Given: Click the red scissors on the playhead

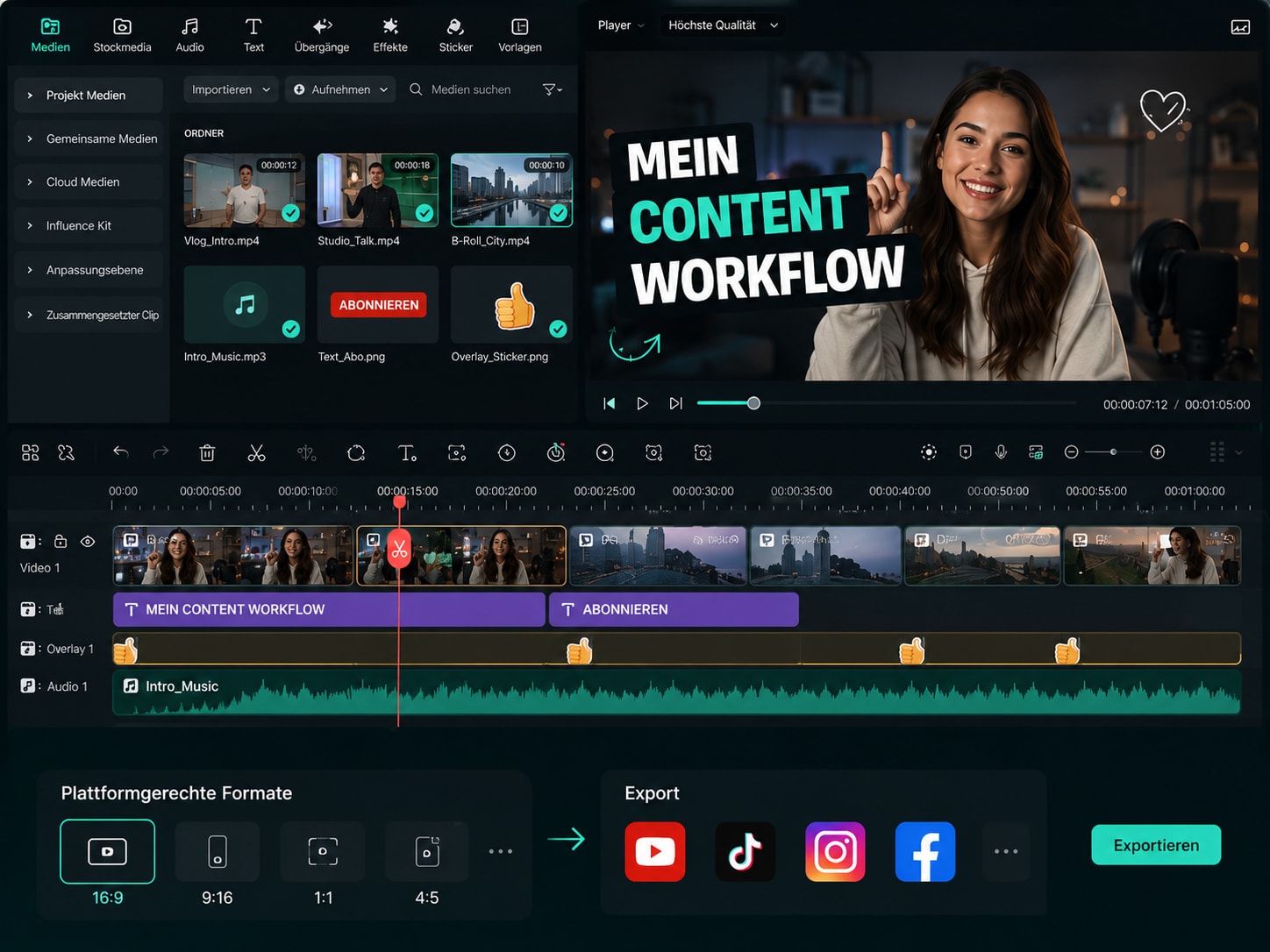Looking at the screenshot, I should [x=399, y=550].
